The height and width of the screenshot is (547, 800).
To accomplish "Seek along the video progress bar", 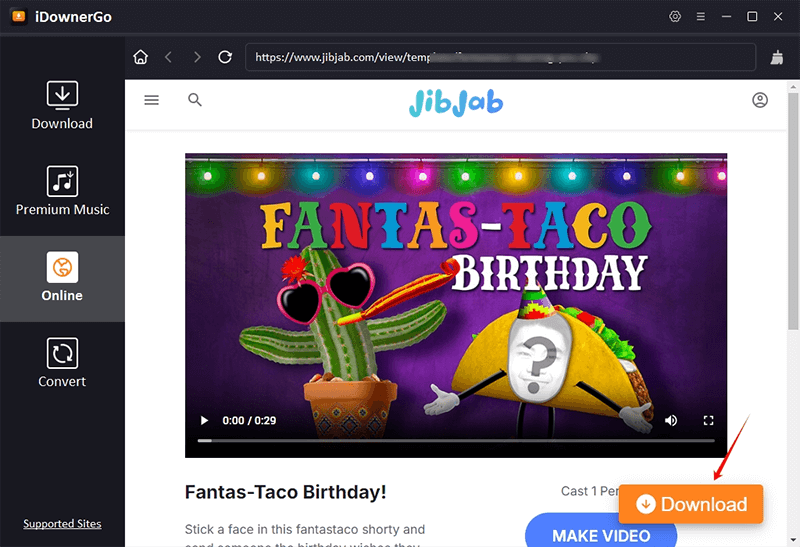I will (456, 440).
